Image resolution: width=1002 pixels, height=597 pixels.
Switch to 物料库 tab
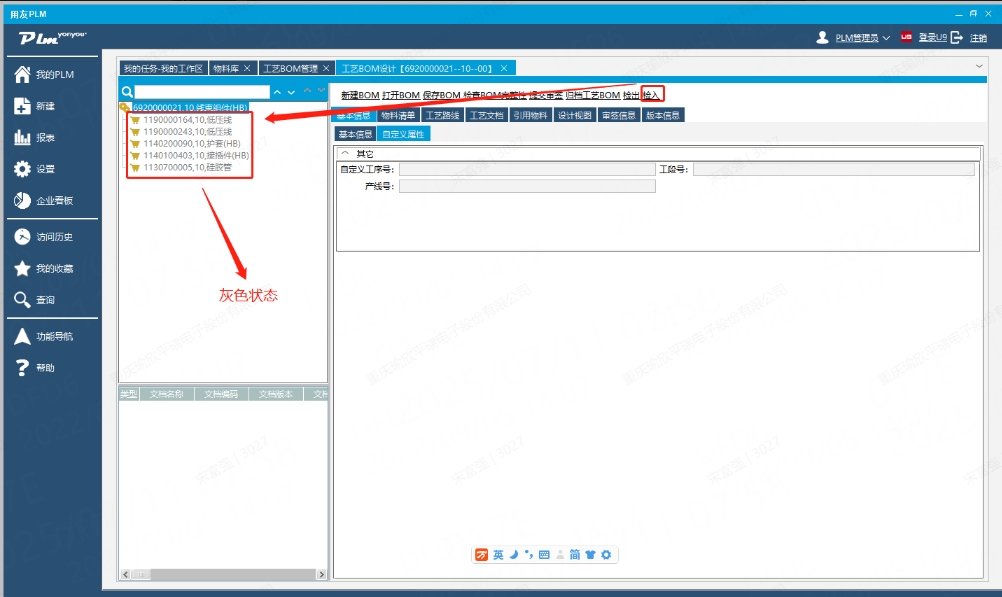226,68
